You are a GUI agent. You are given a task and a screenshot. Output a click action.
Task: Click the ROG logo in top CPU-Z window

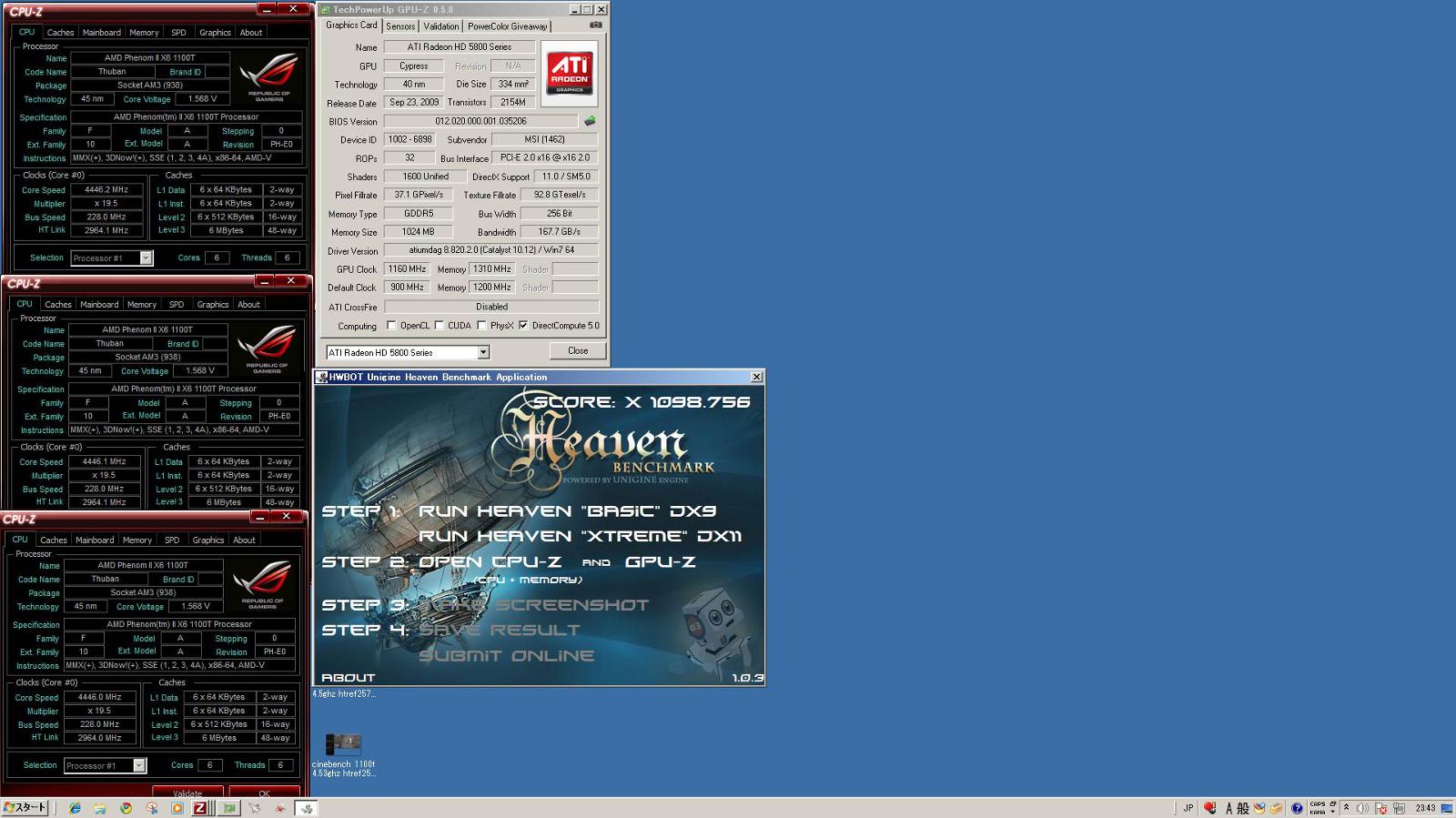pyautogui.click(x=269, y=76)
